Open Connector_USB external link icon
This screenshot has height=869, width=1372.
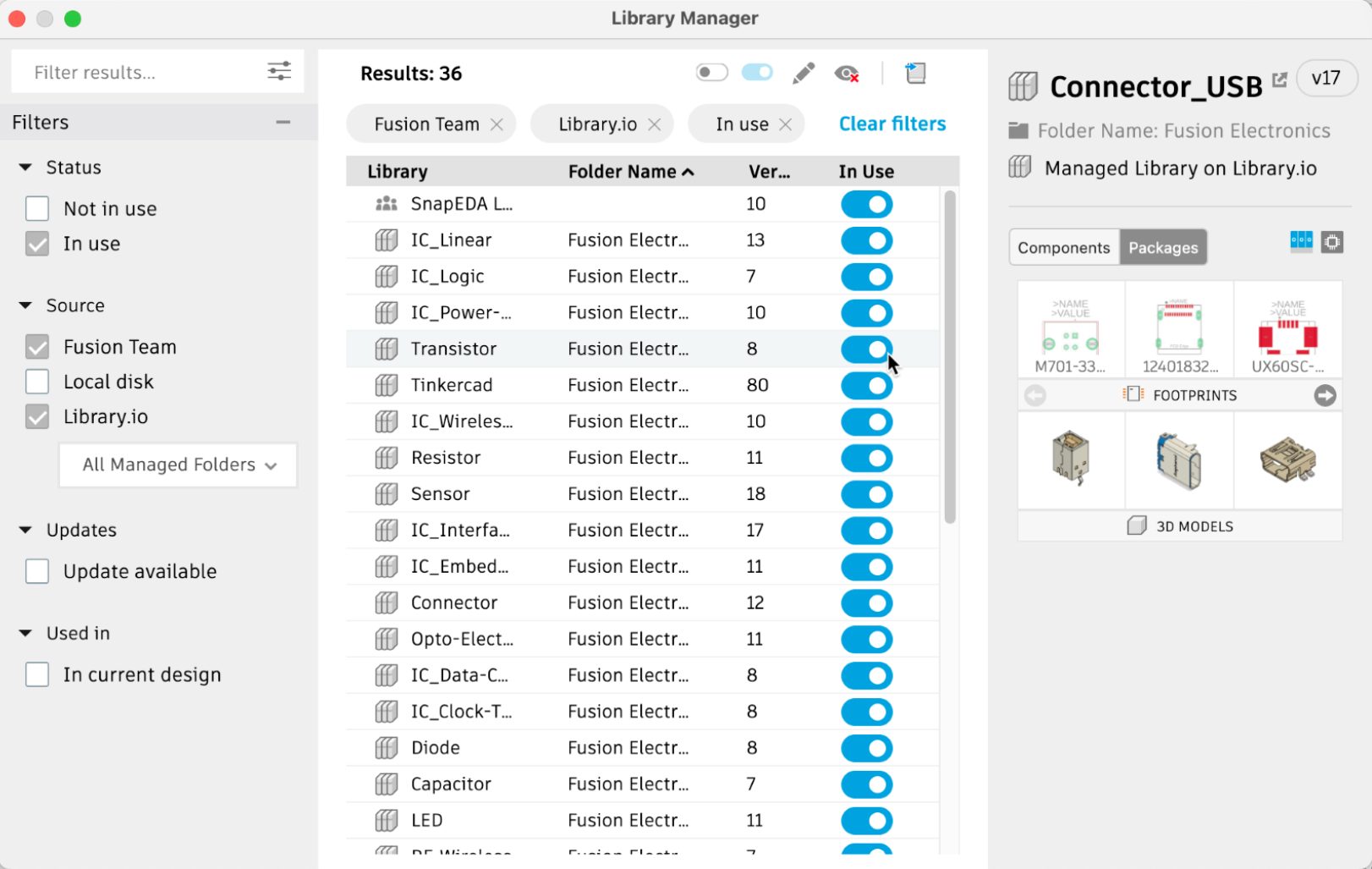pos(1280,80)
